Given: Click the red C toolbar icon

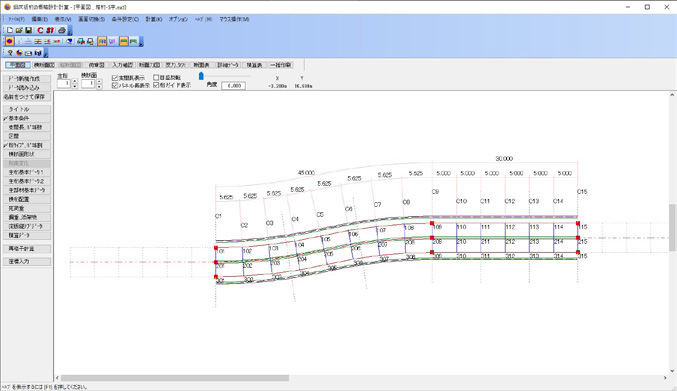Looking at the screenshot, I should 40,30.
